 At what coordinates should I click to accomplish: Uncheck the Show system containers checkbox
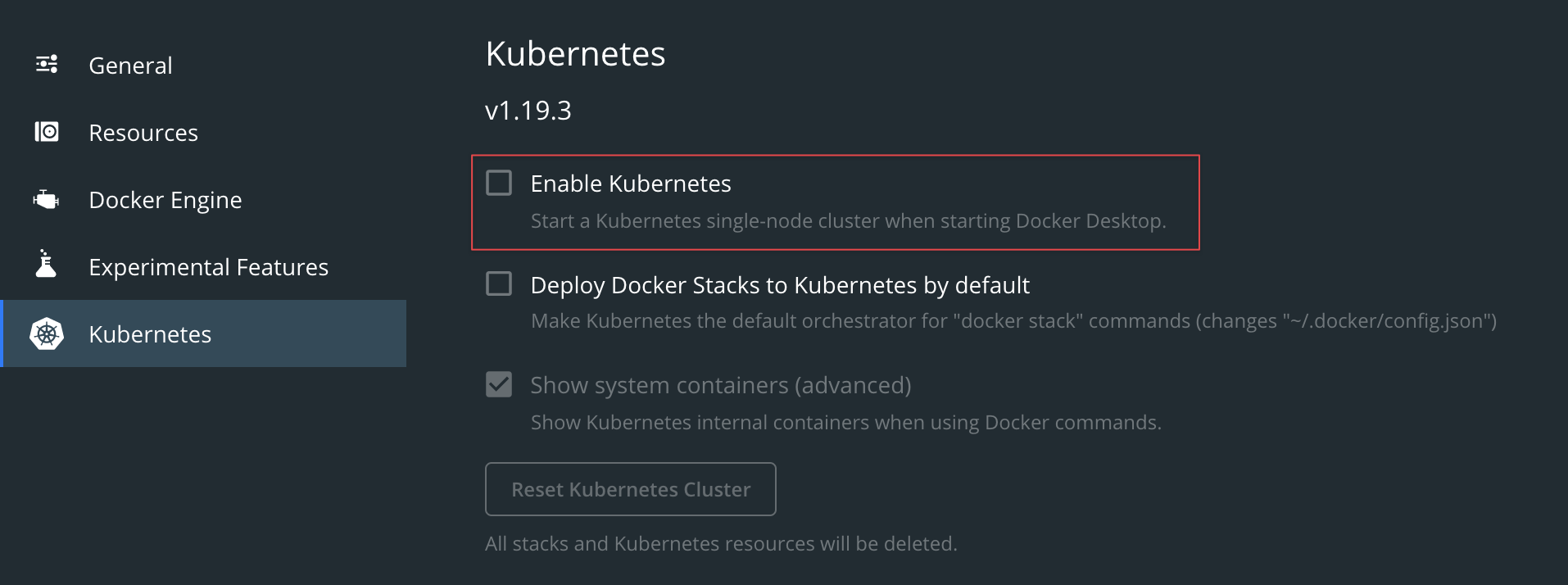(x=499, y=384)
